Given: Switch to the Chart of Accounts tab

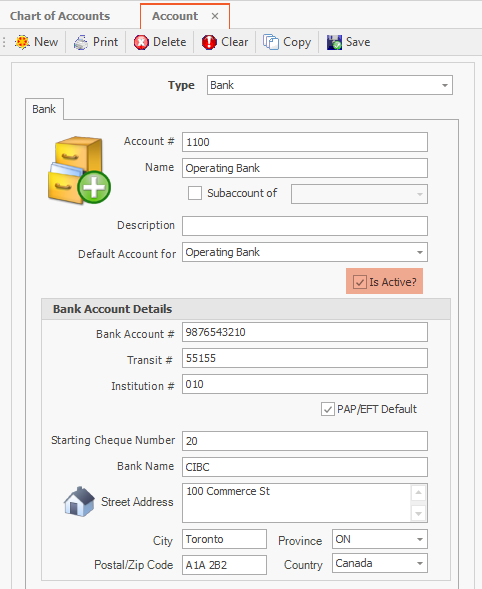Looking at the screenshot, I should tap(60, 16).
